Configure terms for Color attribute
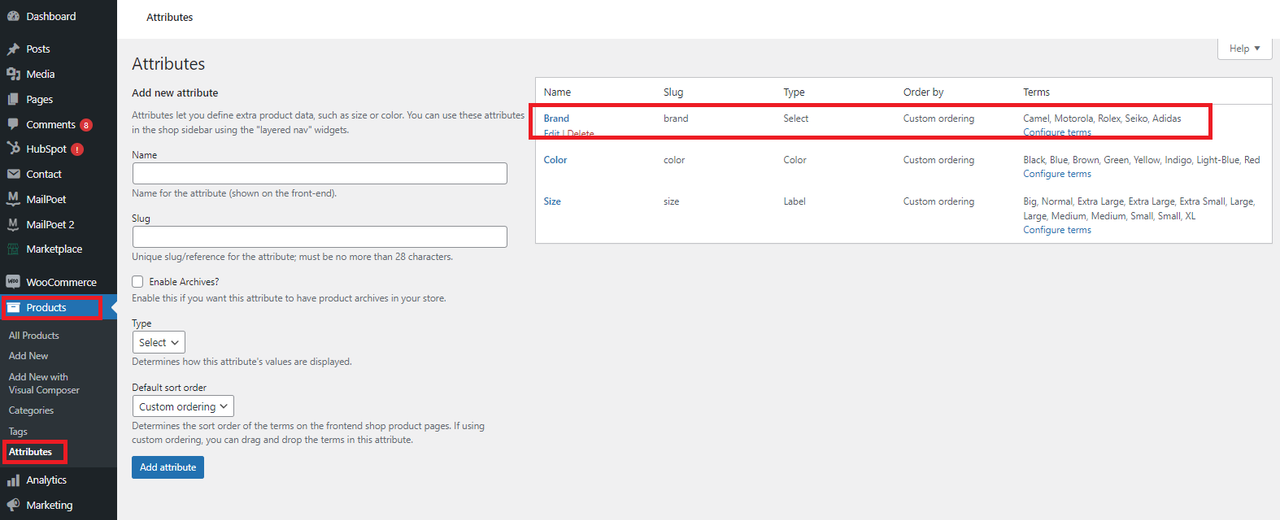The height and width of the screenshot is (520, 1280). [x=1057, y=174]
